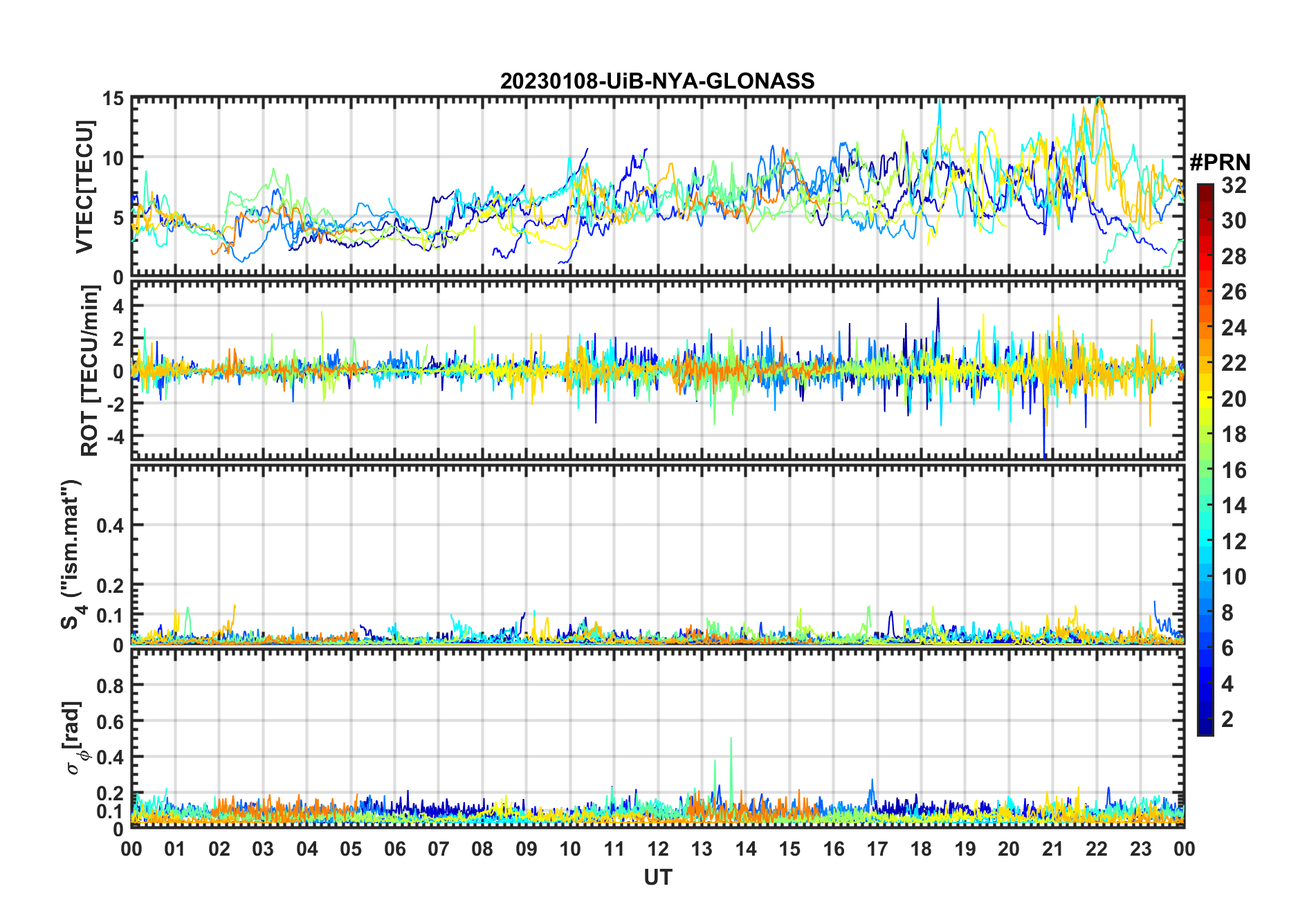Click colorbar tick label 32

pos(1234,185)
